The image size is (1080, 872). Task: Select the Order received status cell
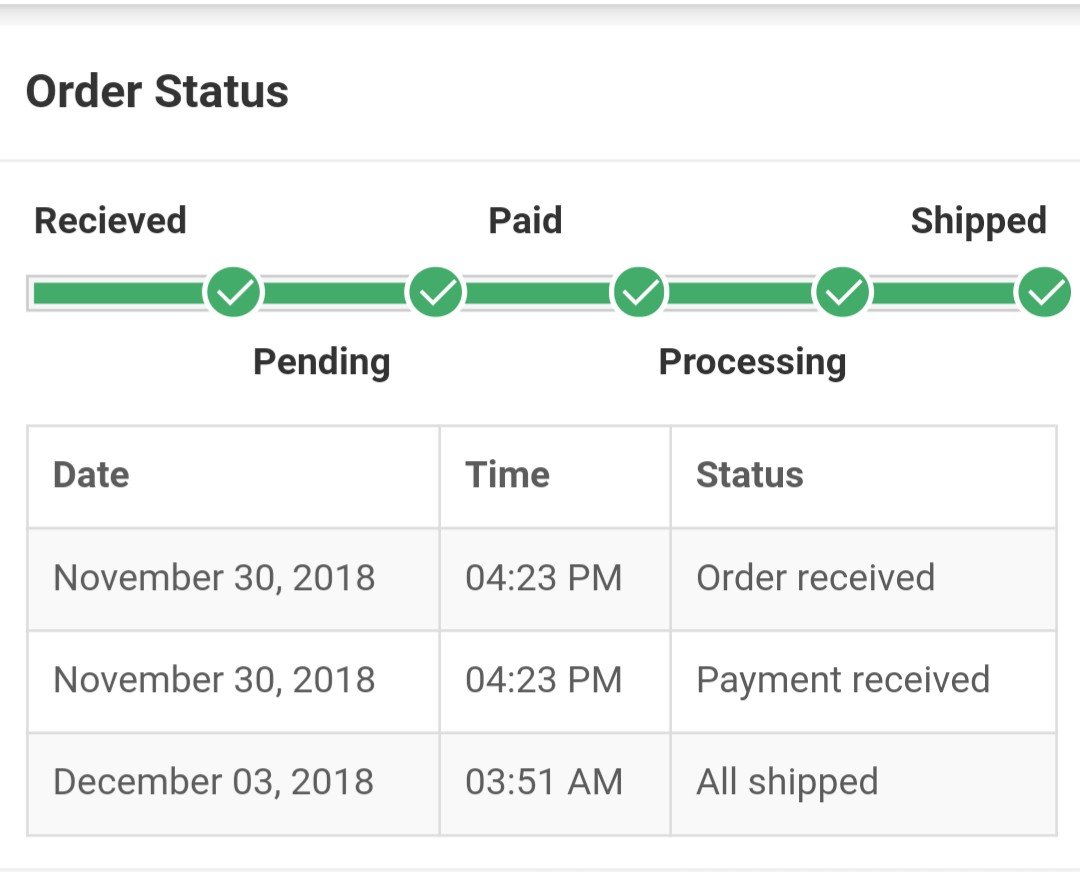pos(815,578)
